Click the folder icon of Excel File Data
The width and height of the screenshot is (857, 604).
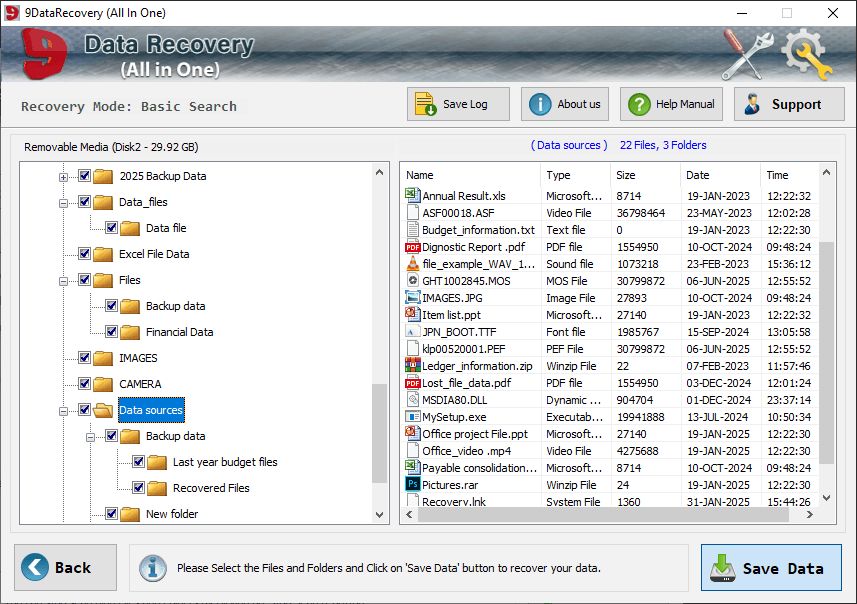[x=103, y=254]
